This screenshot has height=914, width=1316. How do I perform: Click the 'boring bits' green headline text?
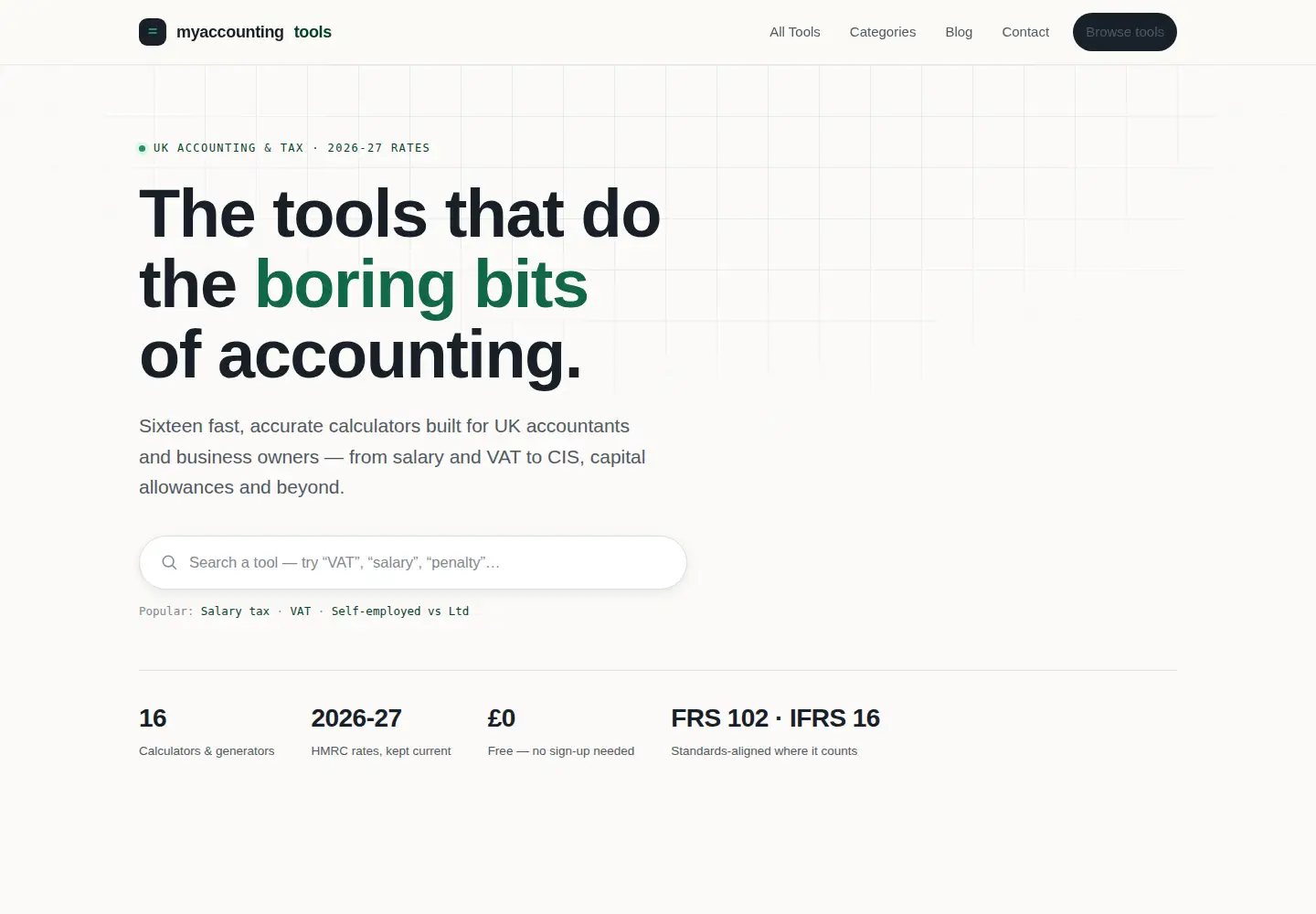click(421, 284)
